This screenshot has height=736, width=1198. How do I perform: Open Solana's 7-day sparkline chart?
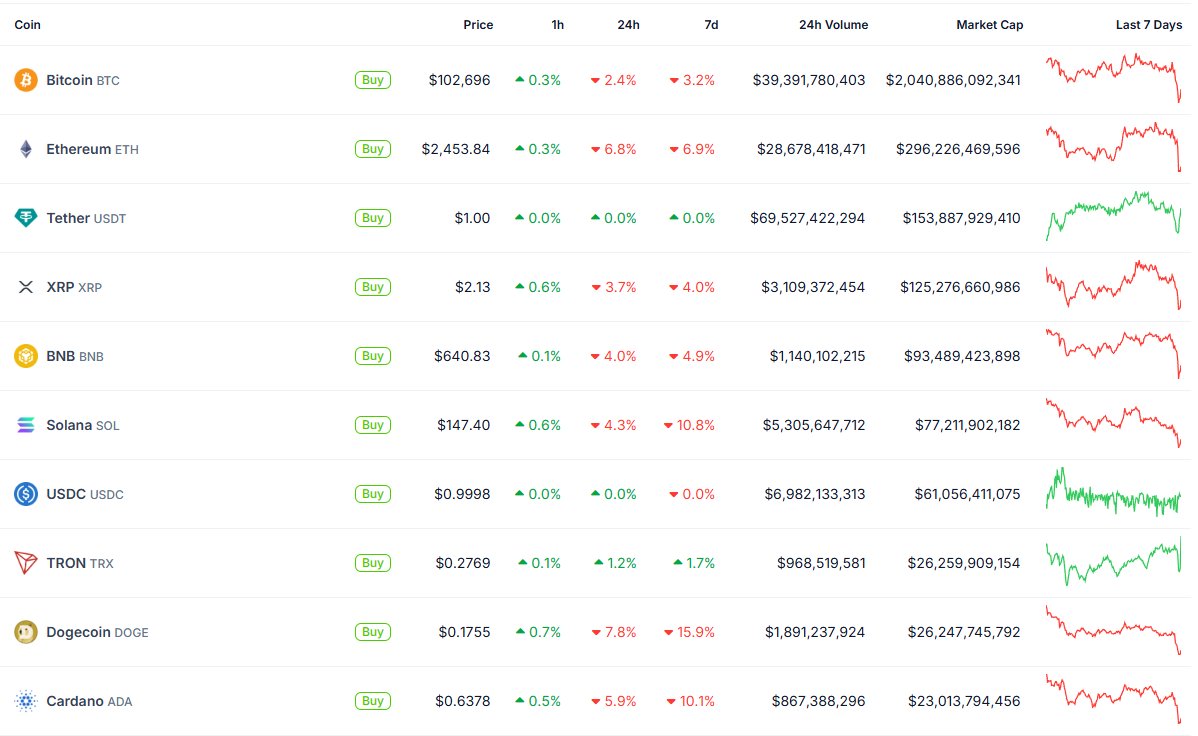click(x=1113, y=423)
